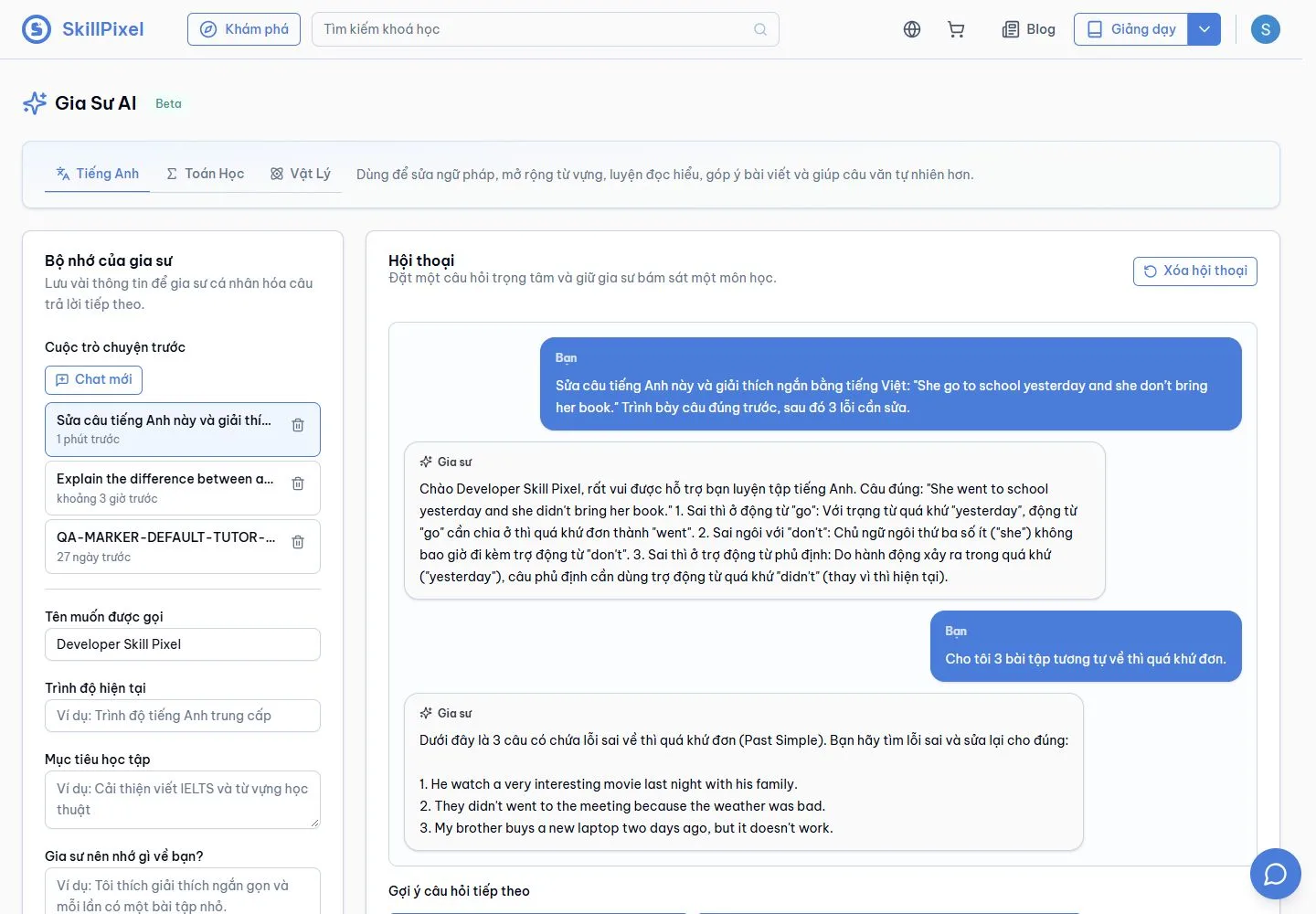The width and height of the screenshot is (1316, 914).
Task: Click exercise line 'My brother buys a new laptop'
Action: click(x=626, y=828)
